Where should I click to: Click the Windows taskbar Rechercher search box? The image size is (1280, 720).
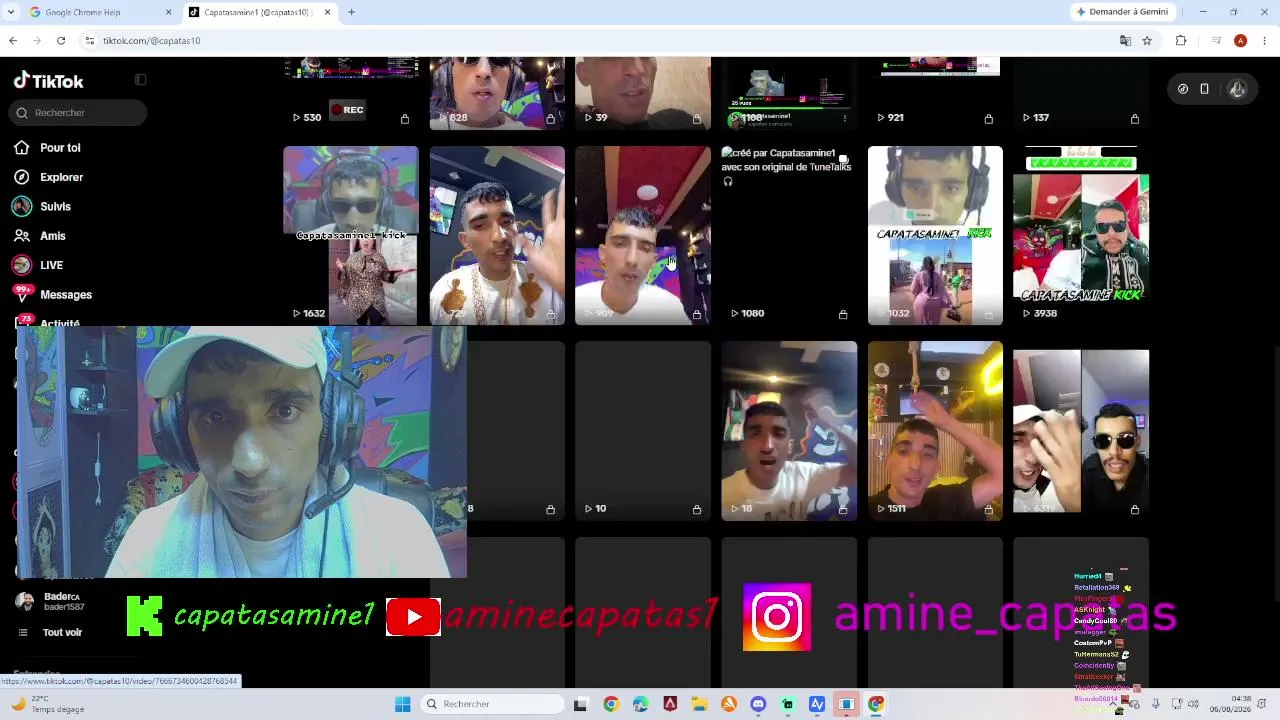(490, 704)
